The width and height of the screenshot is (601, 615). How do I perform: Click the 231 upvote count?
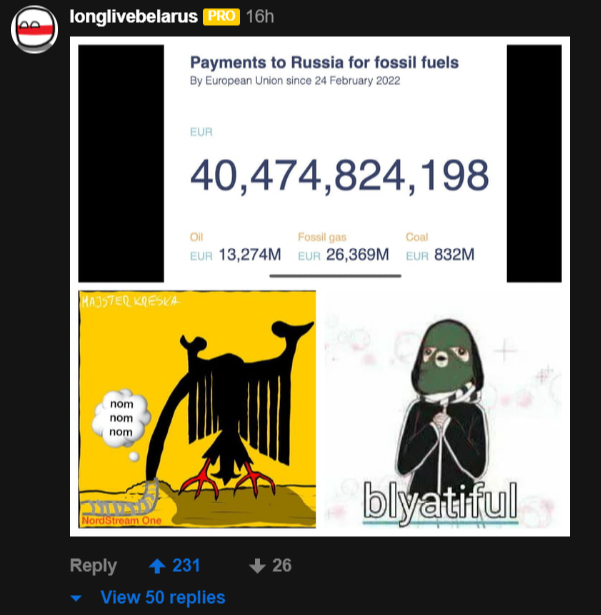(186, 565)
